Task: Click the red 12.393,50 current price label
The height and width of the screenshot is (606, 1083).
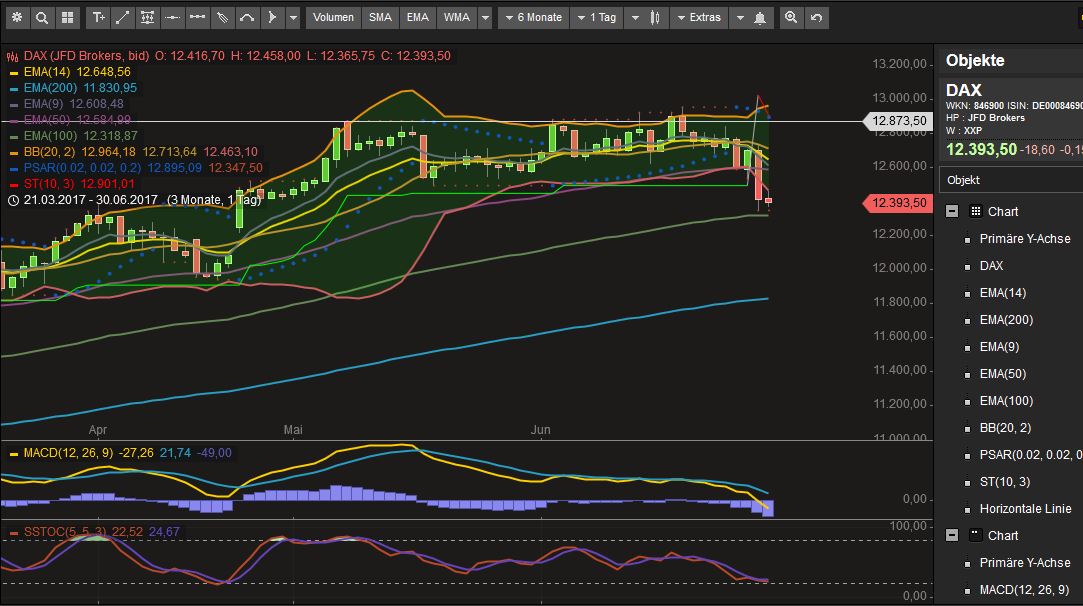Action: pyautogui.click(x=897, y=203)
